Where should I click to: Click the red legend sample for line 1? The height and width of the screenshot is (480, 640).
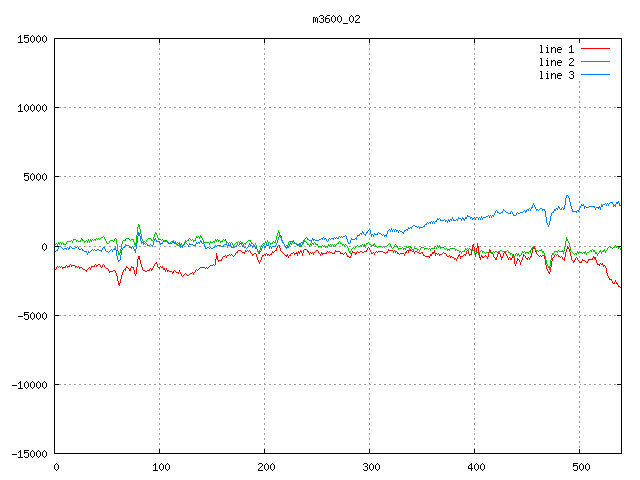596,48
